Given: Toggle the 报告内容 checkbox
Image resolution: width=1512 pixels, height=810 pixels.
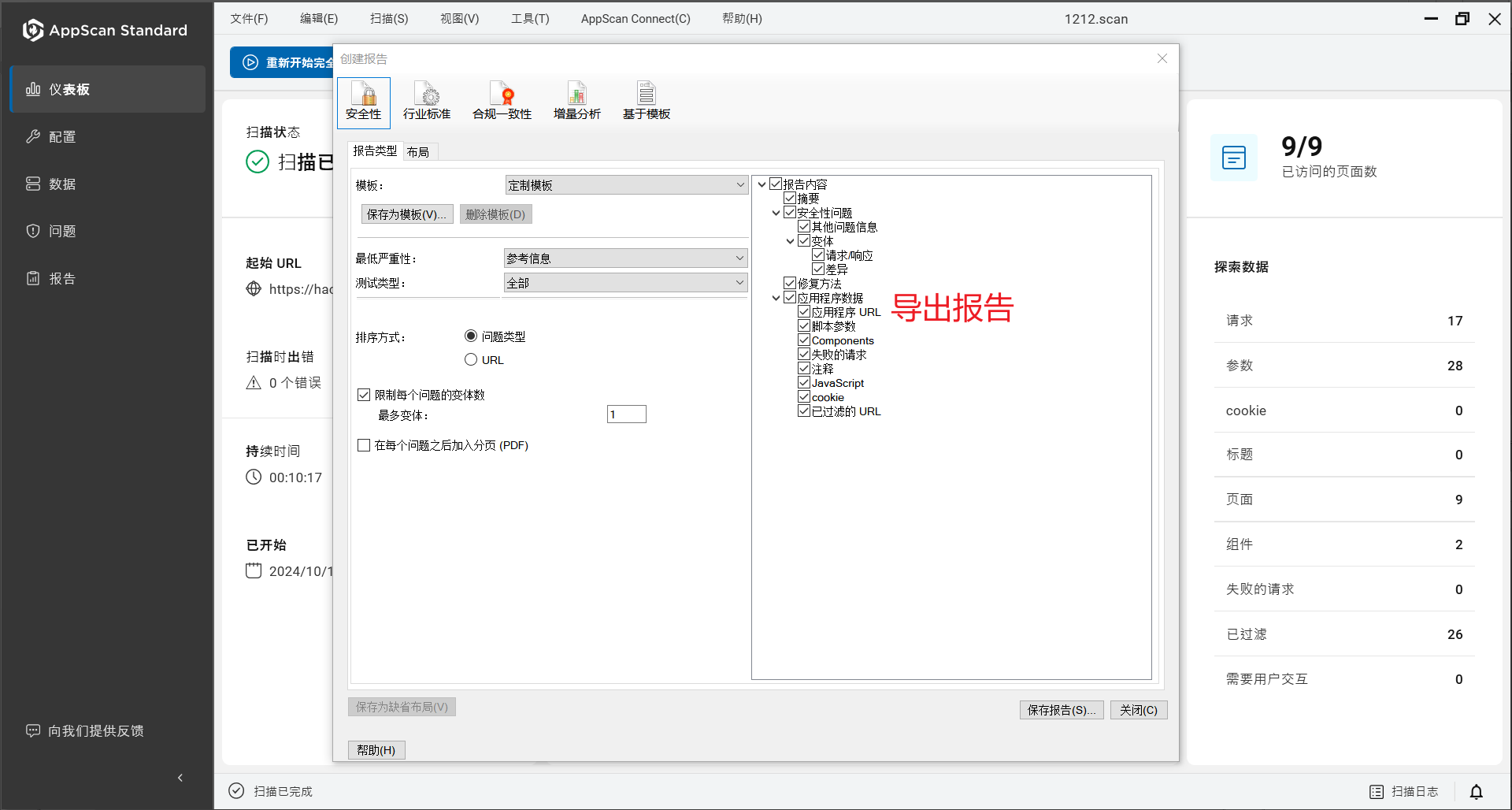Looking at the screenshot, I should (x=776, y=184).
